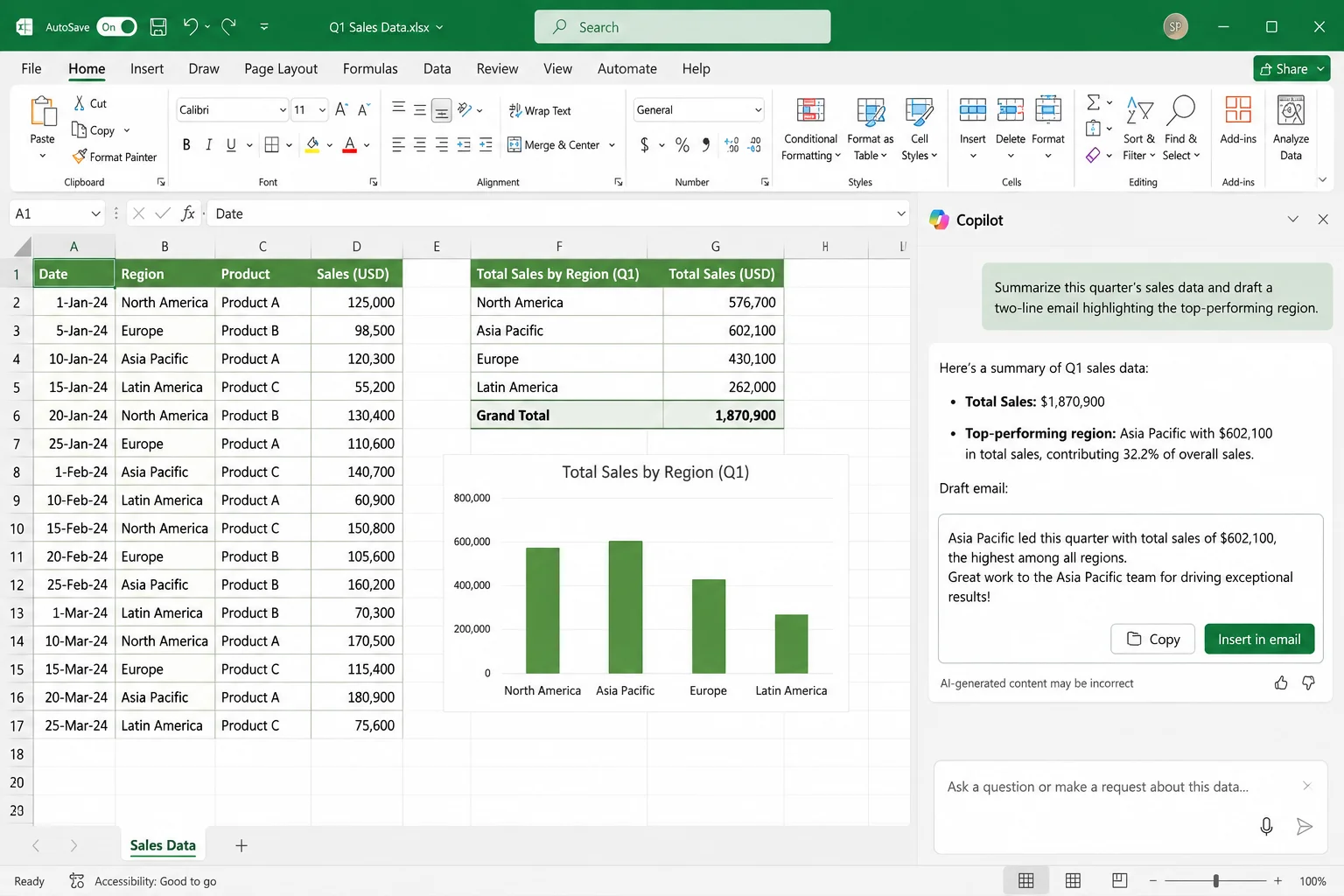Click thumbs down on Copilot response

1308,682
